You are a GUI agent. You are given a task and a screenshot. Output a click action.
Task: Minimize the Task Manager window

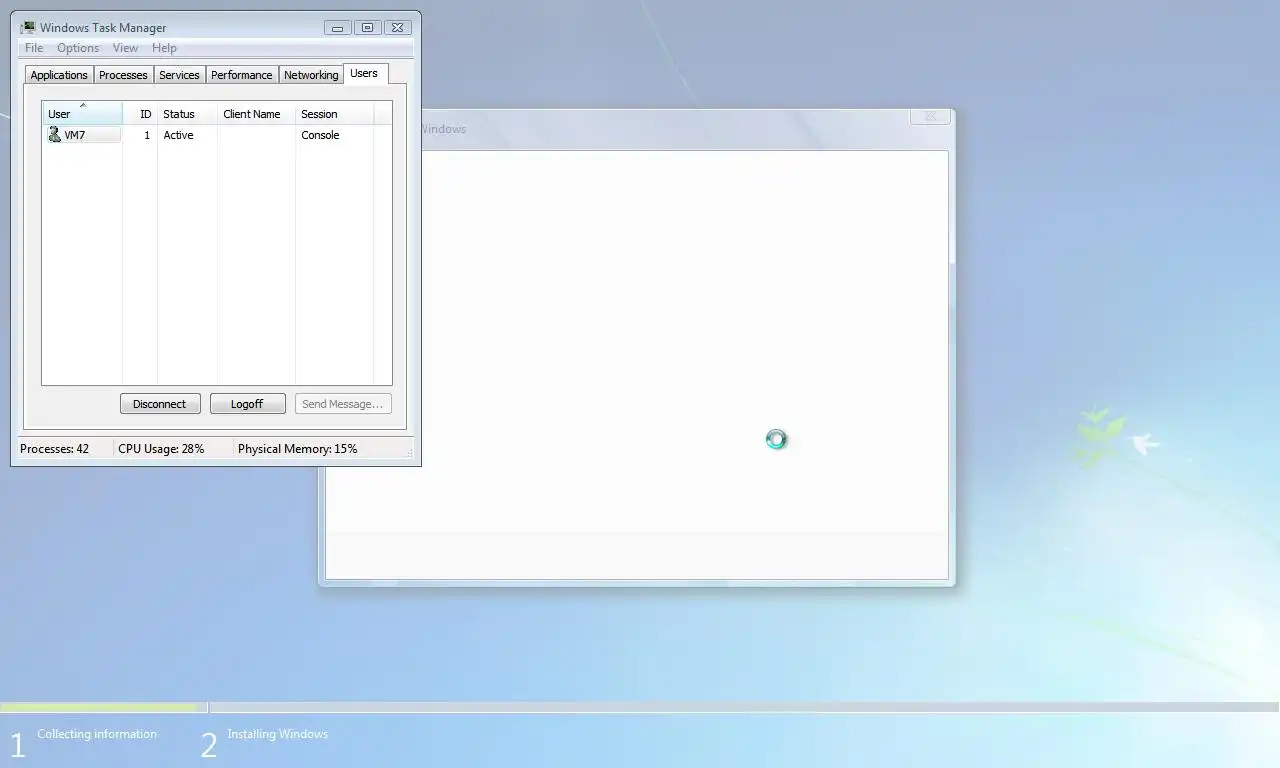pyautogui.click(x=338, y=27)
